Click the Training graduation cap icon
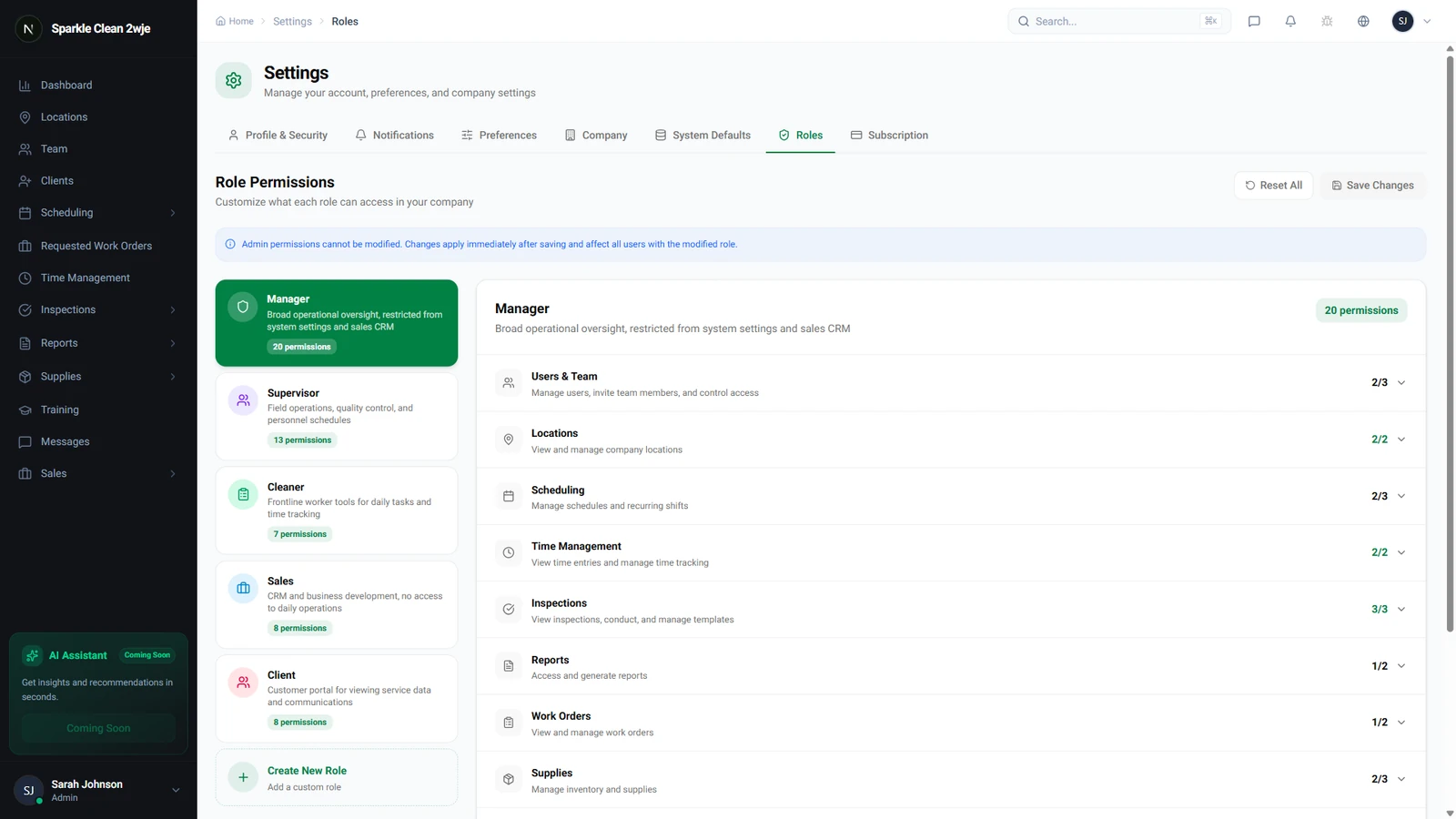This screenshot has height=819, width=1456. pyautogui.click(x=25, y=410)
